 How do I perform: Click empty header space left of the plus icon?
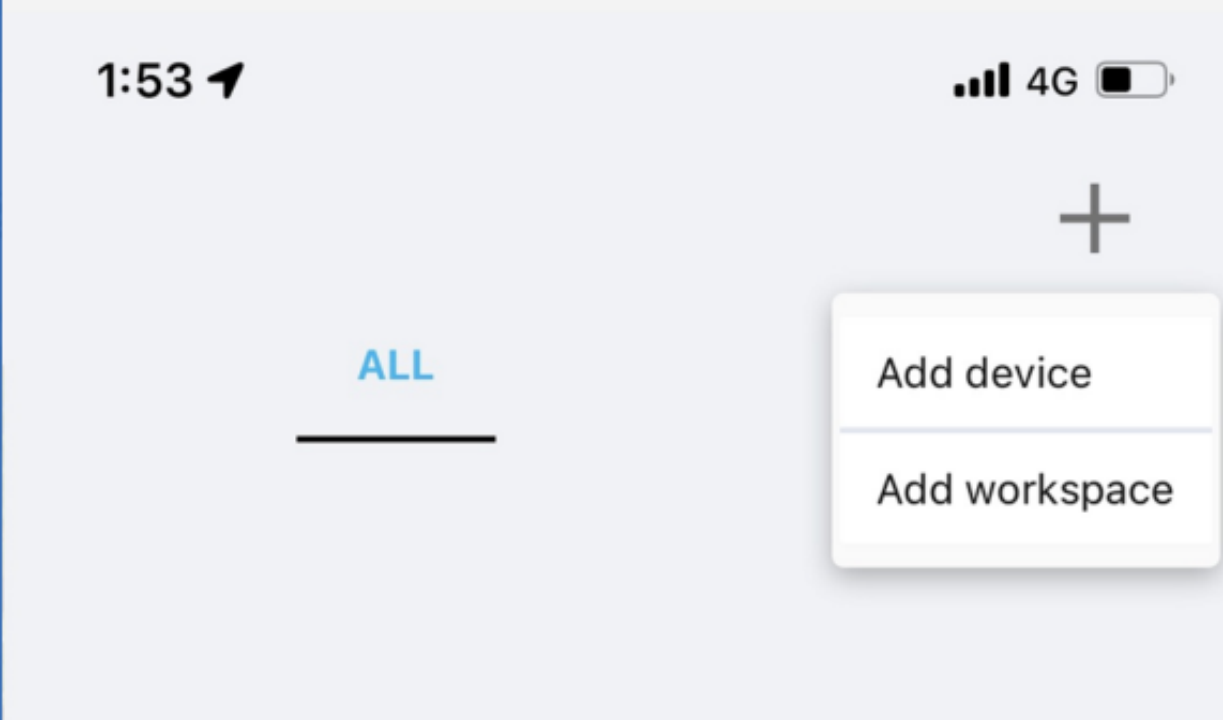coord(600,218)
